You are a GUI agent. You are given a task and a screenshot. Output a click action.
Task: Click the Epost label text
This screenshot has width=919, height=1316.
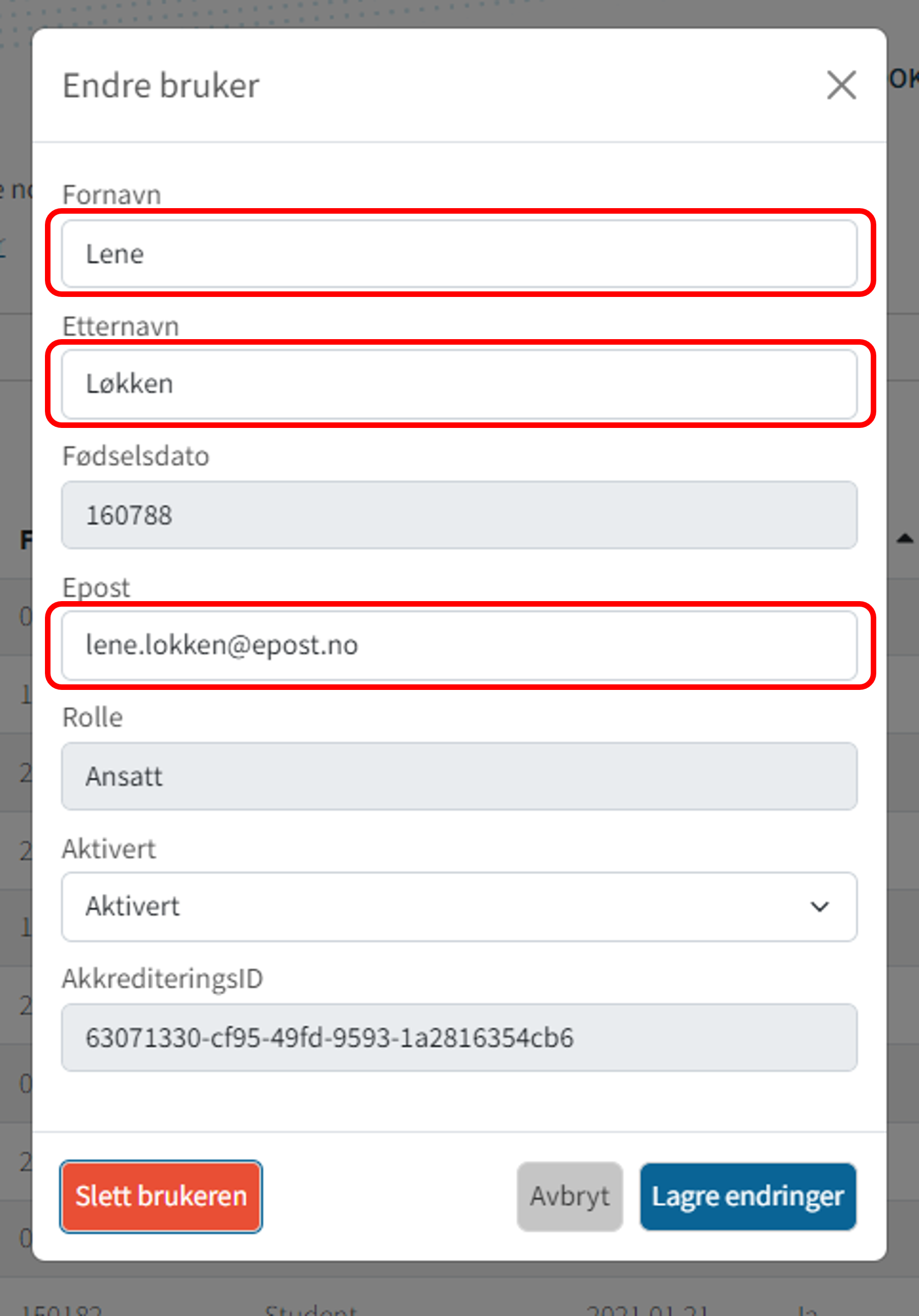coord(95,587)
